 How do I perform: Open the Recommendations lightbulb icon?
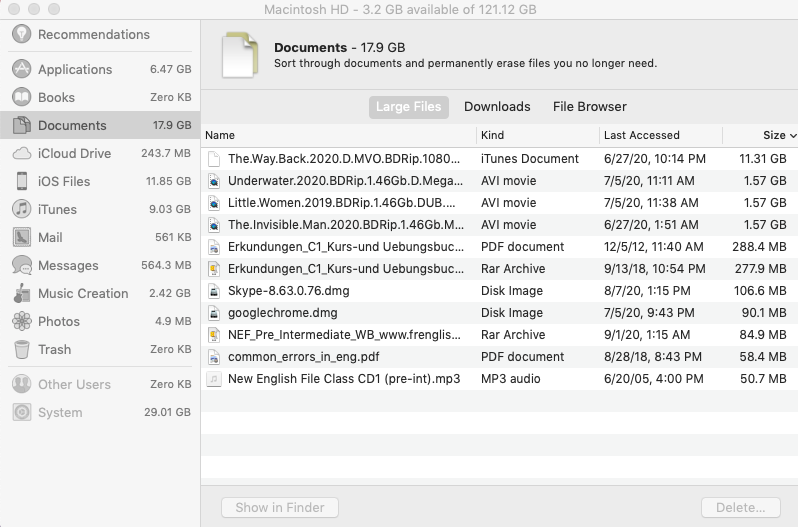click(21, 34)
